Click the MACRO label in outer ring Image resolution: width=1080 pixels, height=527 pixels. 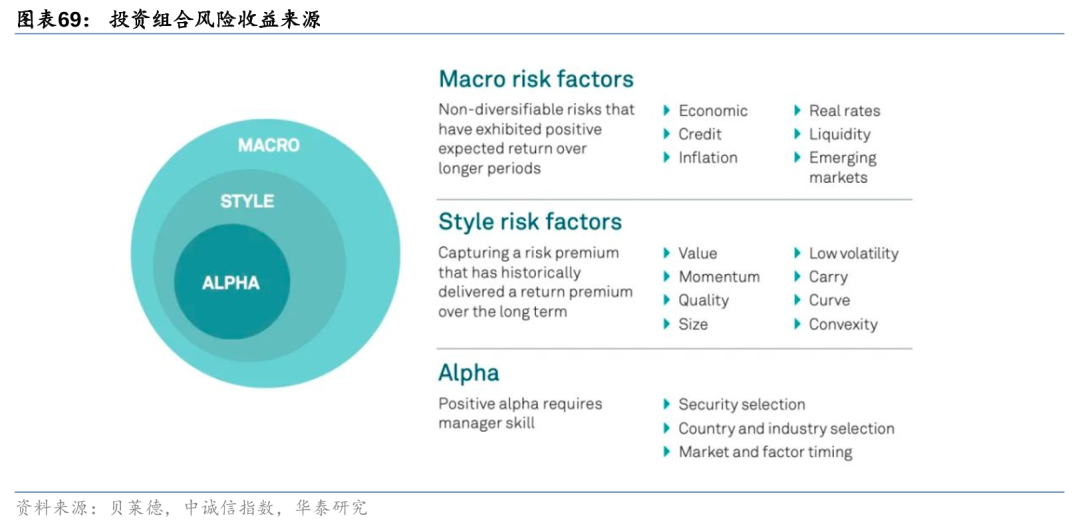coord(268,145)
